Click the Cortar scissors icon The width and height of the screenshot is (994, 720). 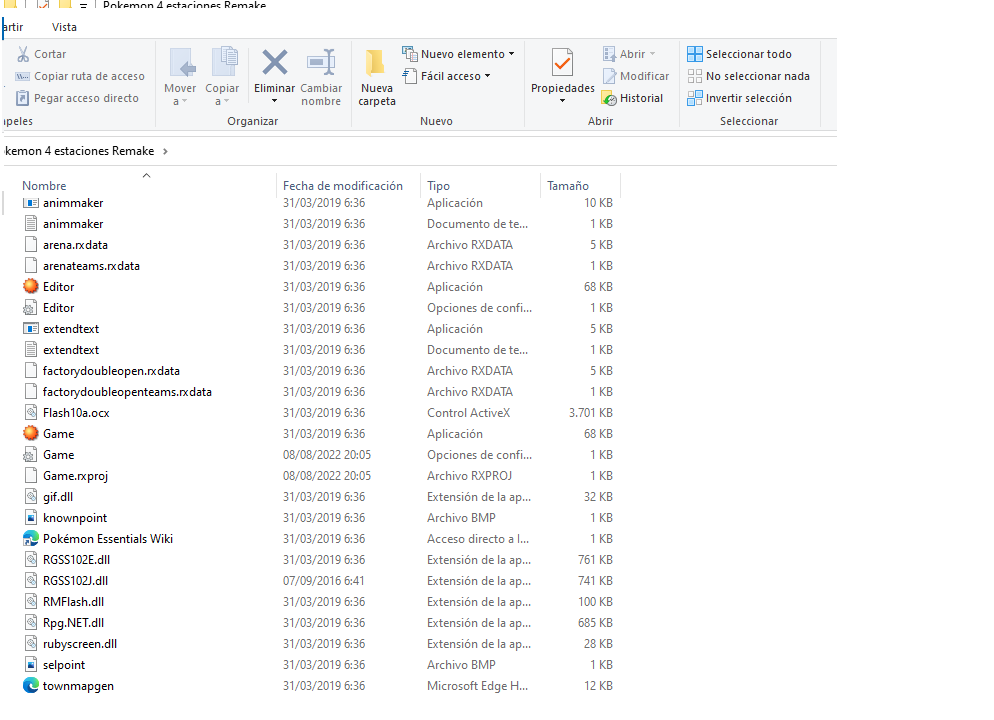[23, 54]
